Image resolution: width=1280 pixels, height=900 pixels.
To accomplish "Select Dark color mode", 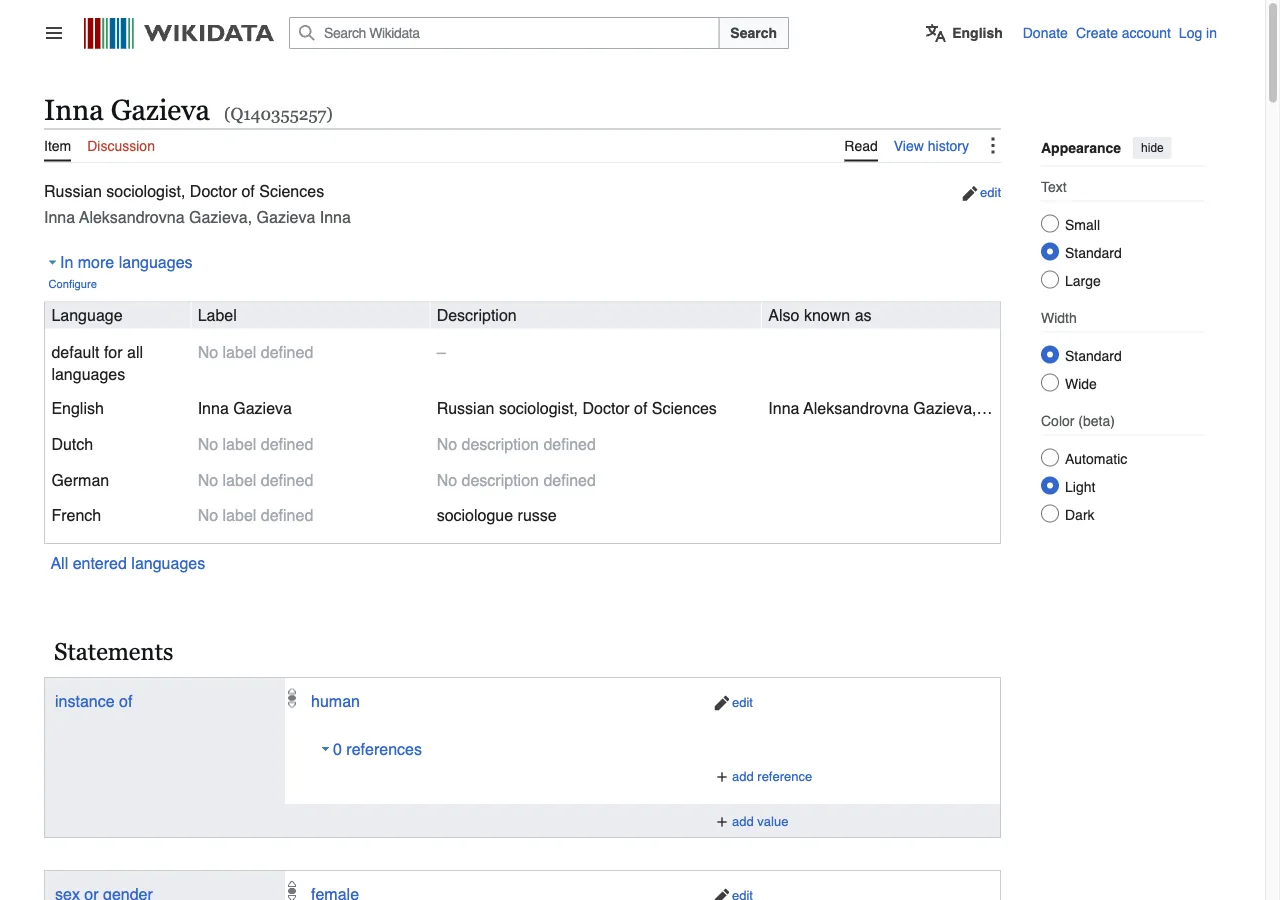I will click(1050, 514).
